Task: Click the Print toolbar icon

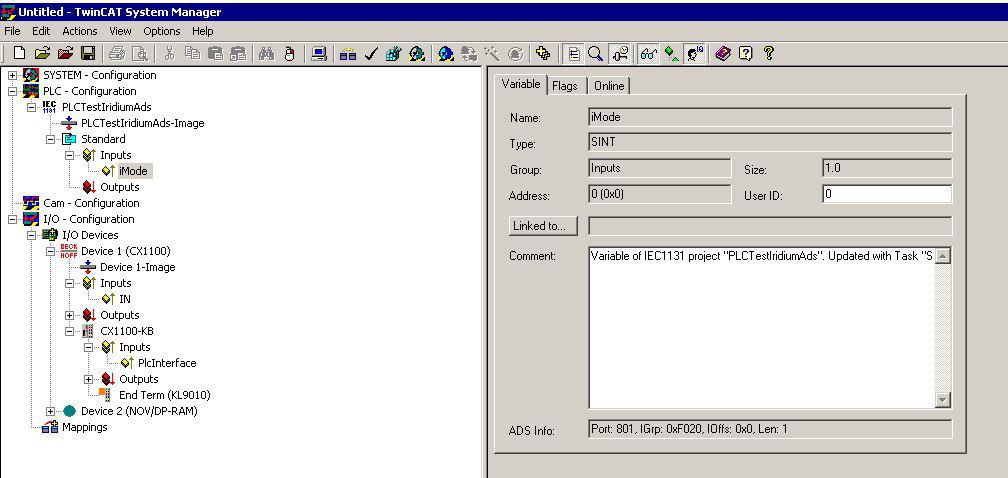Action: pos(117,54)
